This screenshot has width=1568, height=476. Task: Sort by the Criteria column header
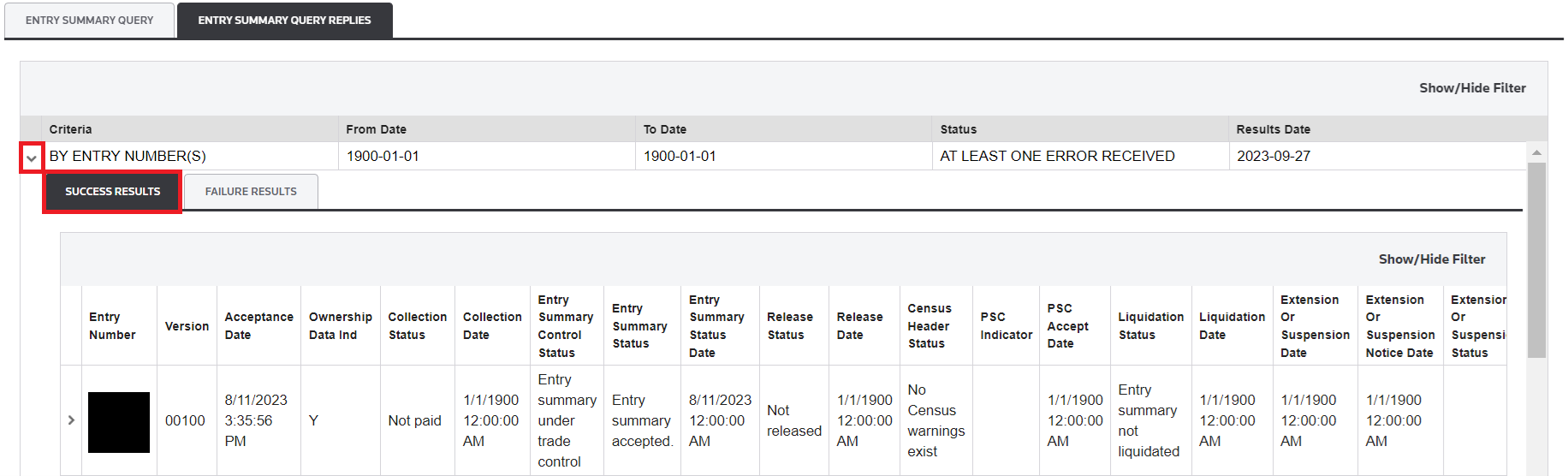pos(70,129)
